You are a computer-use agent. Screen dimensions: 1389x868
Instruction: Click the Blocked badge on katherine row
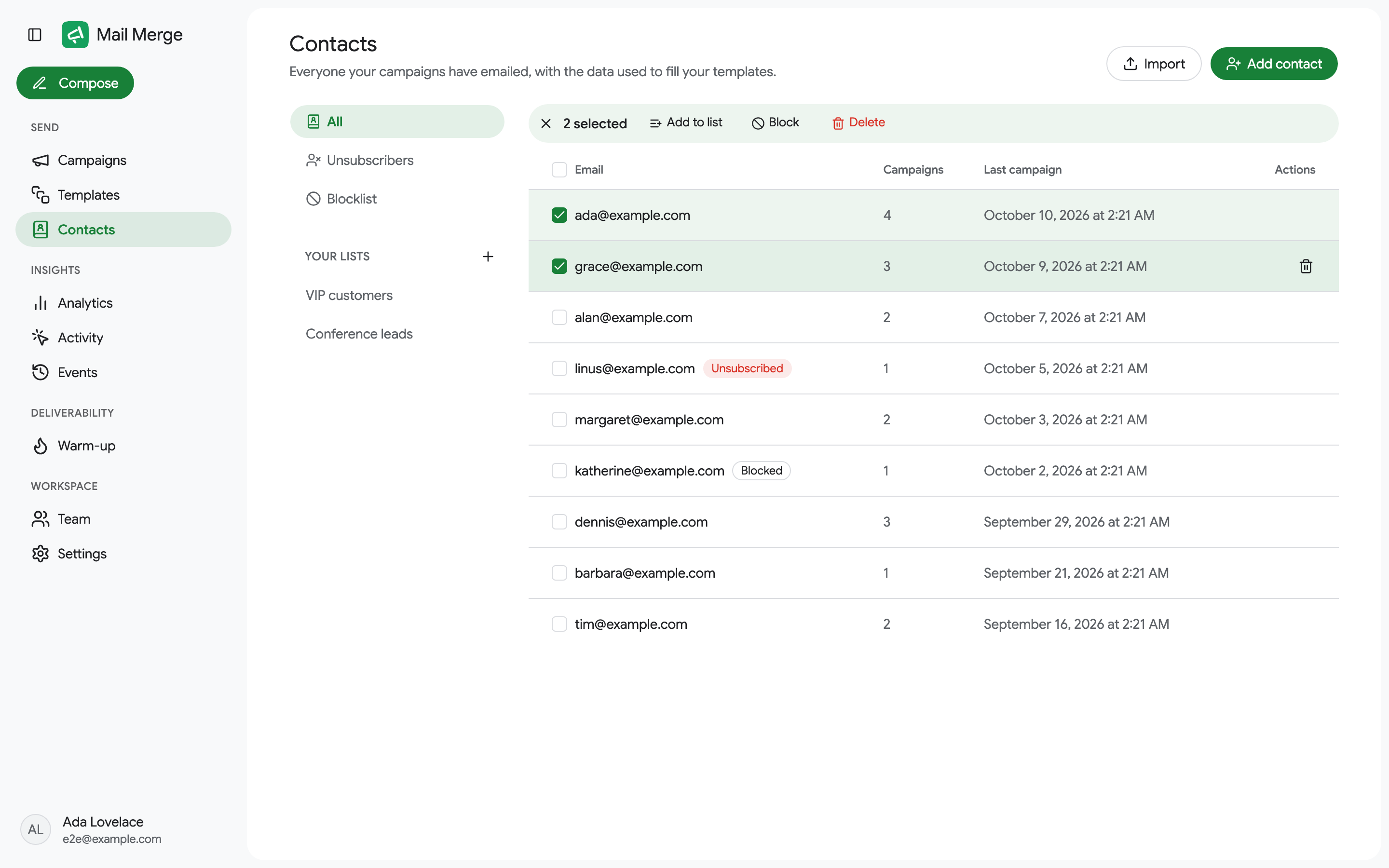click(761, 471)
